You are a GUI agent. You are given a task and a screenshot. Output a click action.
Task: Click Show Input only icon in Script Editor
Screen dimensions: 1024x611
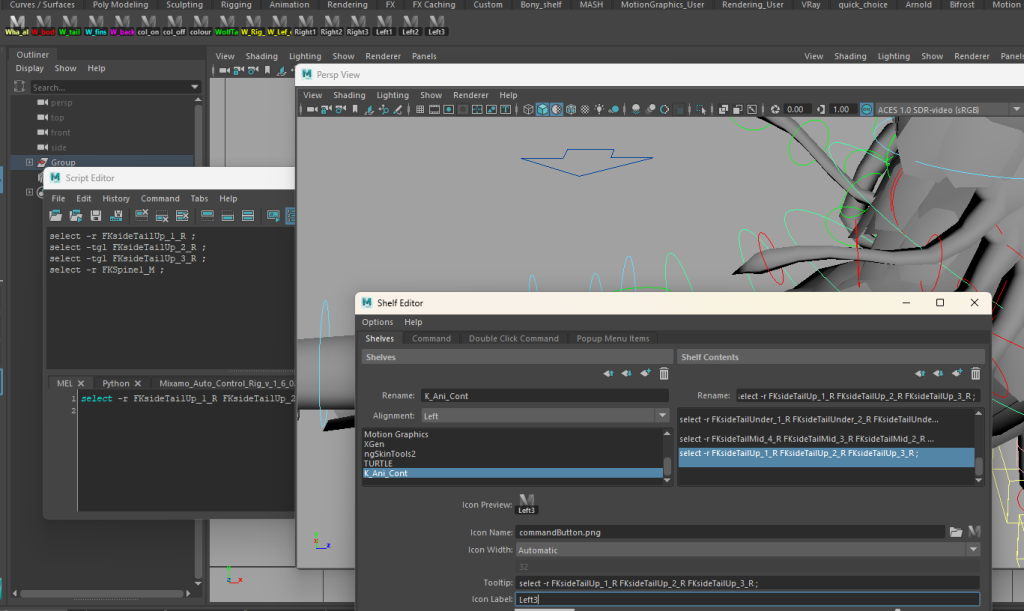(x=227, y=215)
